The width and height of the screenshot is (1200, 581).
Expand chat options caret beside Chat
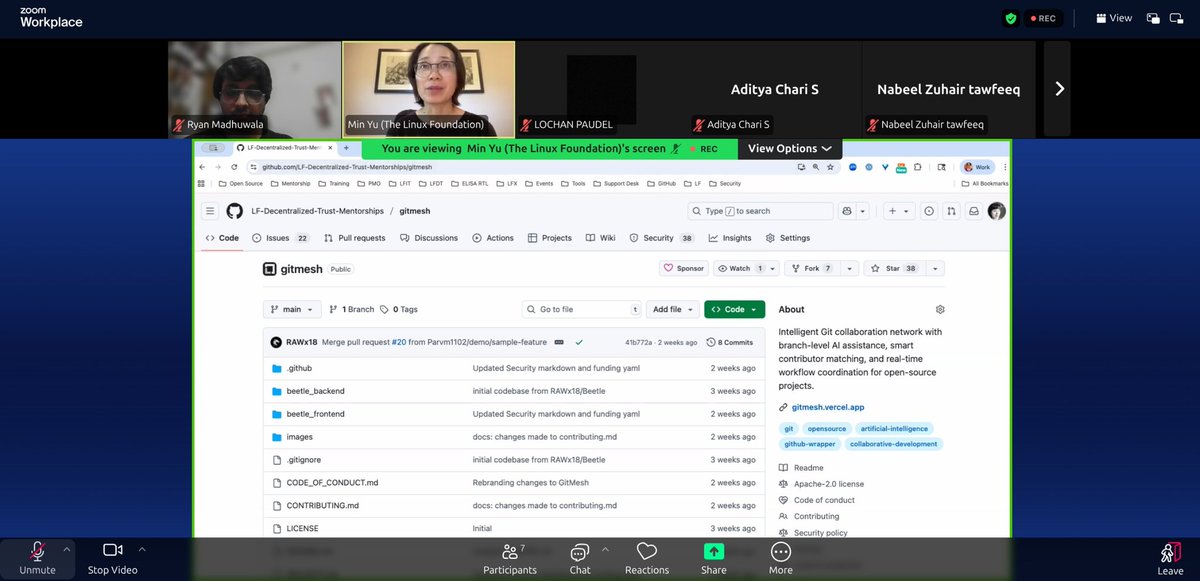(605, 549)
